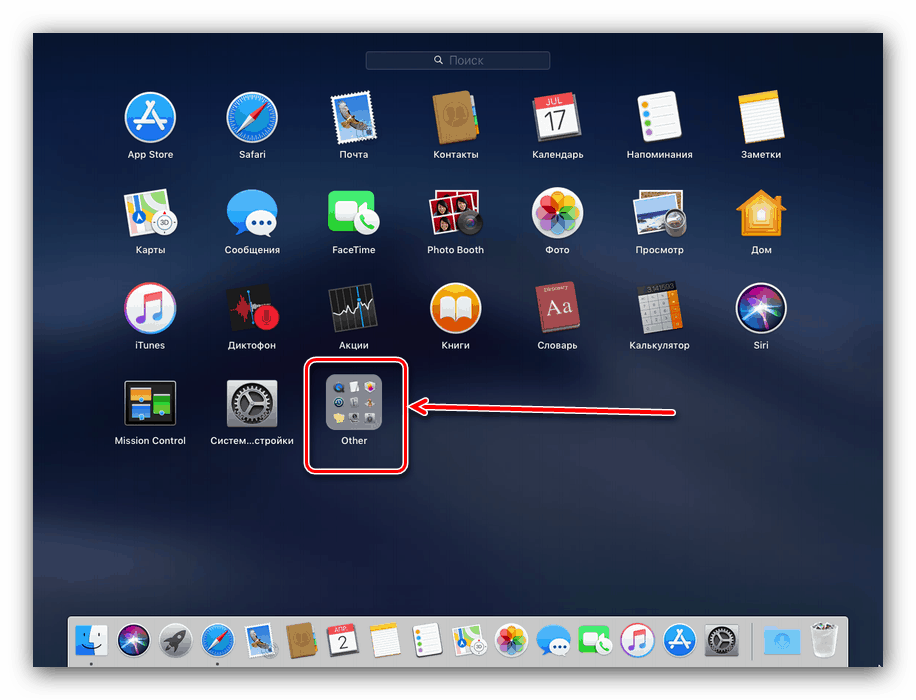The width and height of the screenshot is (916, 700).
Task: Open Книги books app
Action: [456, 308]
